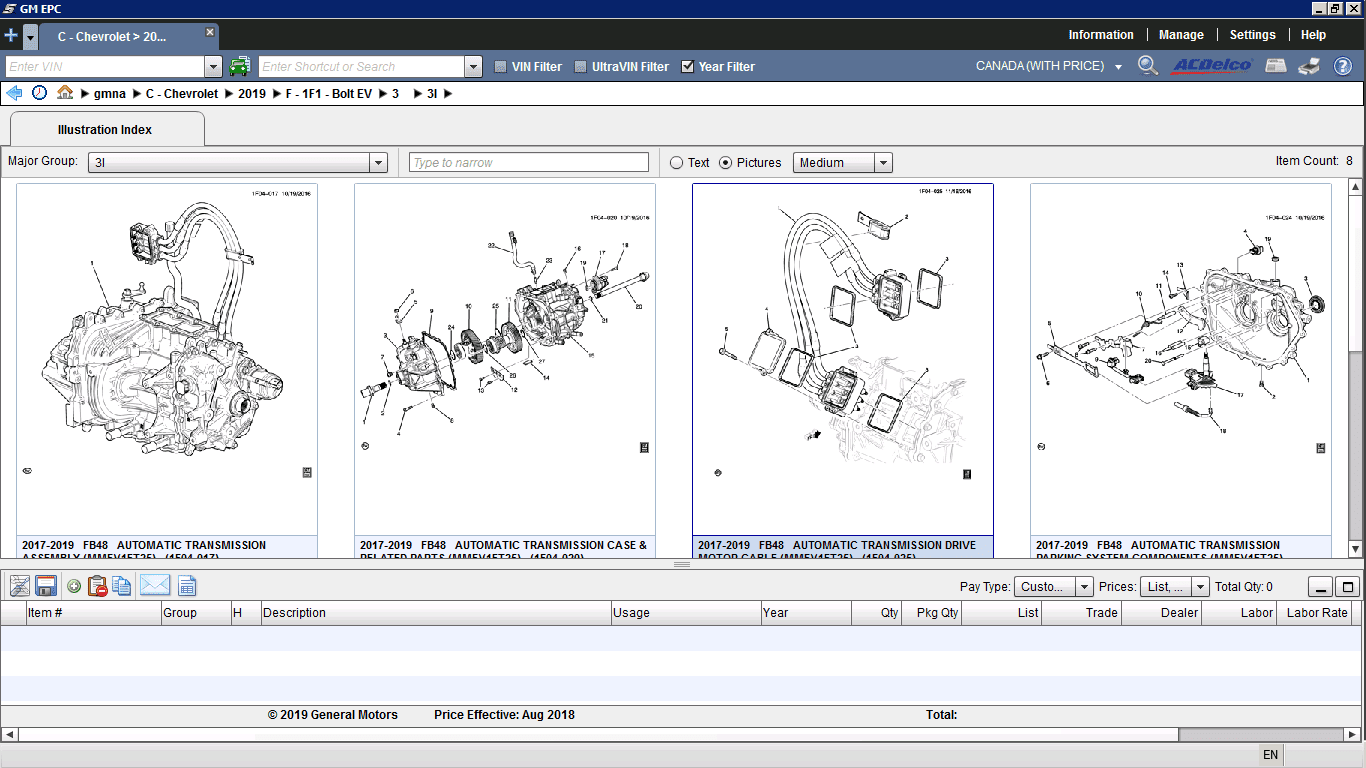The height and width of the screenshot is (768, 1366).
Task: Click the envelope email icon
Action: [x=155, y=586]
